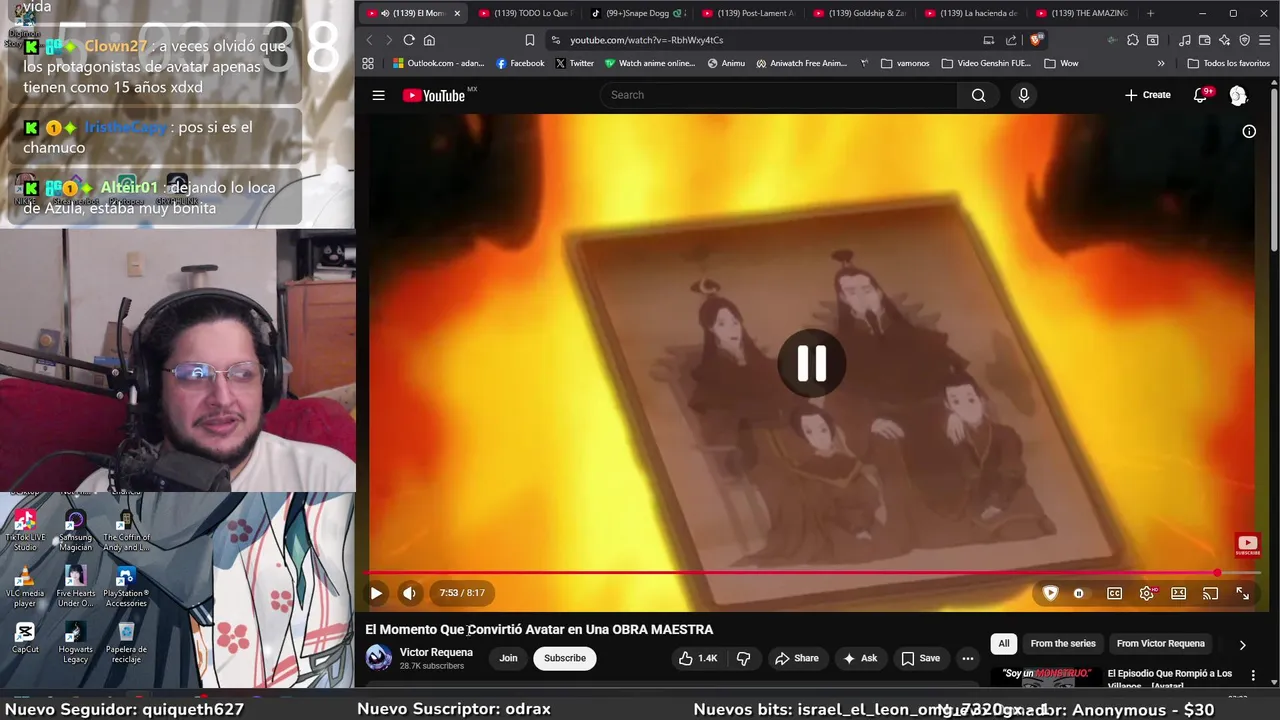The image size is (1280, 720).
Task: Click the search magnifier button
Action: (978, 95)
